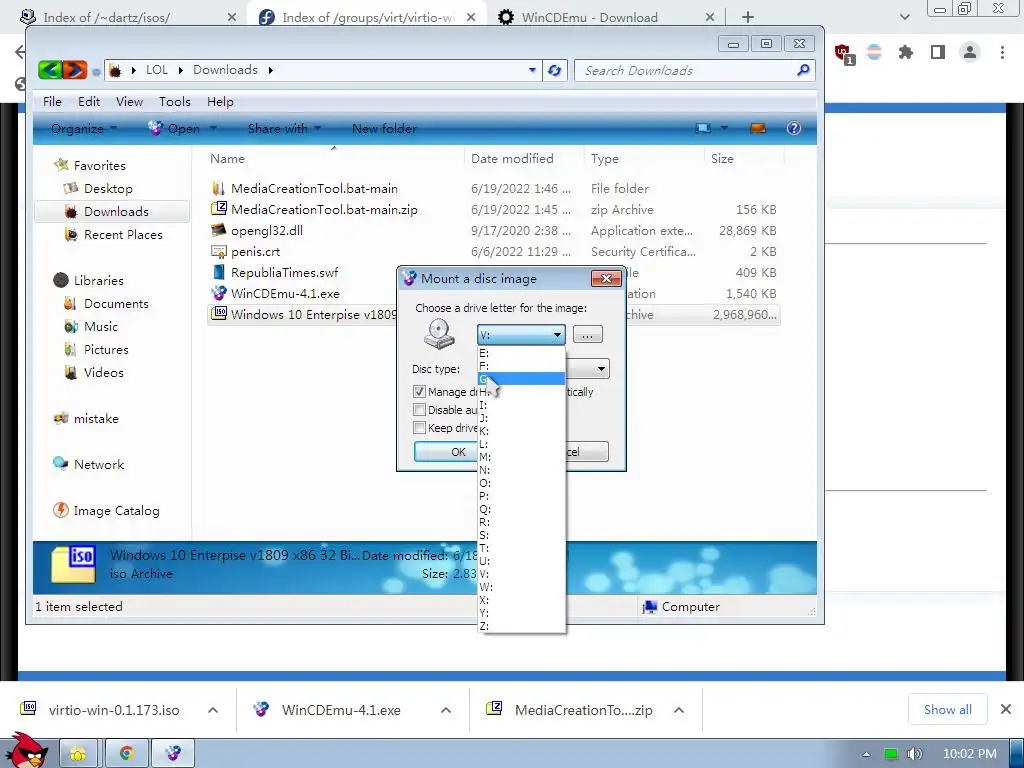Viewport: 1024px width, 768px height.
Task: Click the change view icon in toolbar
Action: [x=703, y=128]
